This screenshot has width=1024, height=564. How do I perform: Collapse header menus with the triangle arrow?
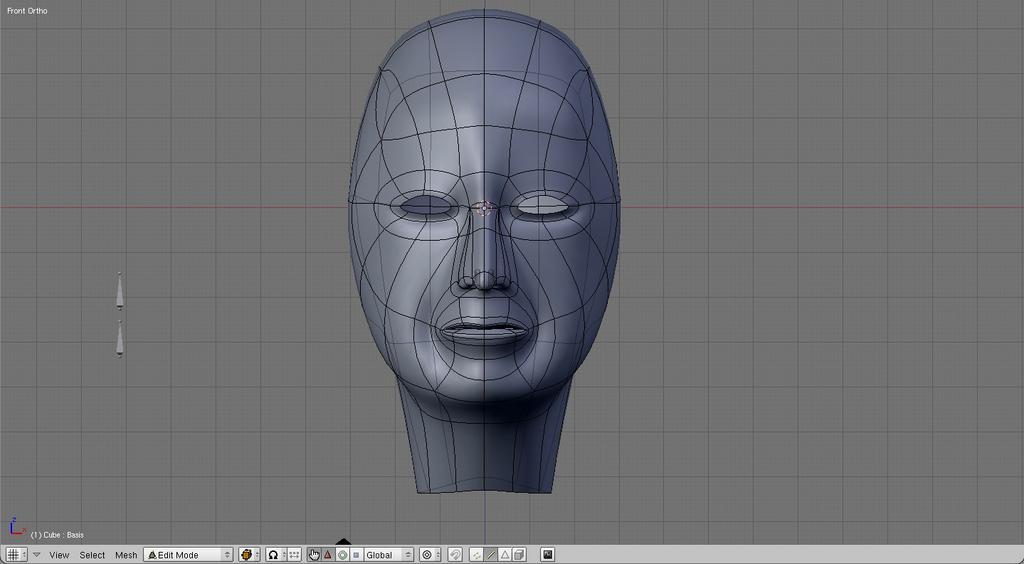[x=37, y=554]
